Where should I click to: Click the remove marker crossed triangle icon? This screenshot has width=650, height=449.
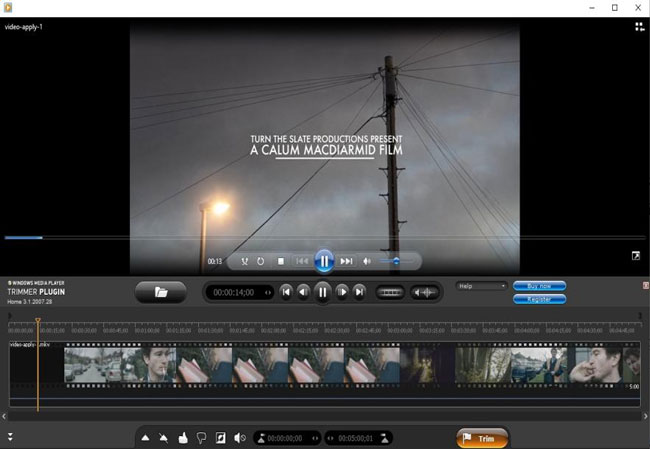point(163,438)
